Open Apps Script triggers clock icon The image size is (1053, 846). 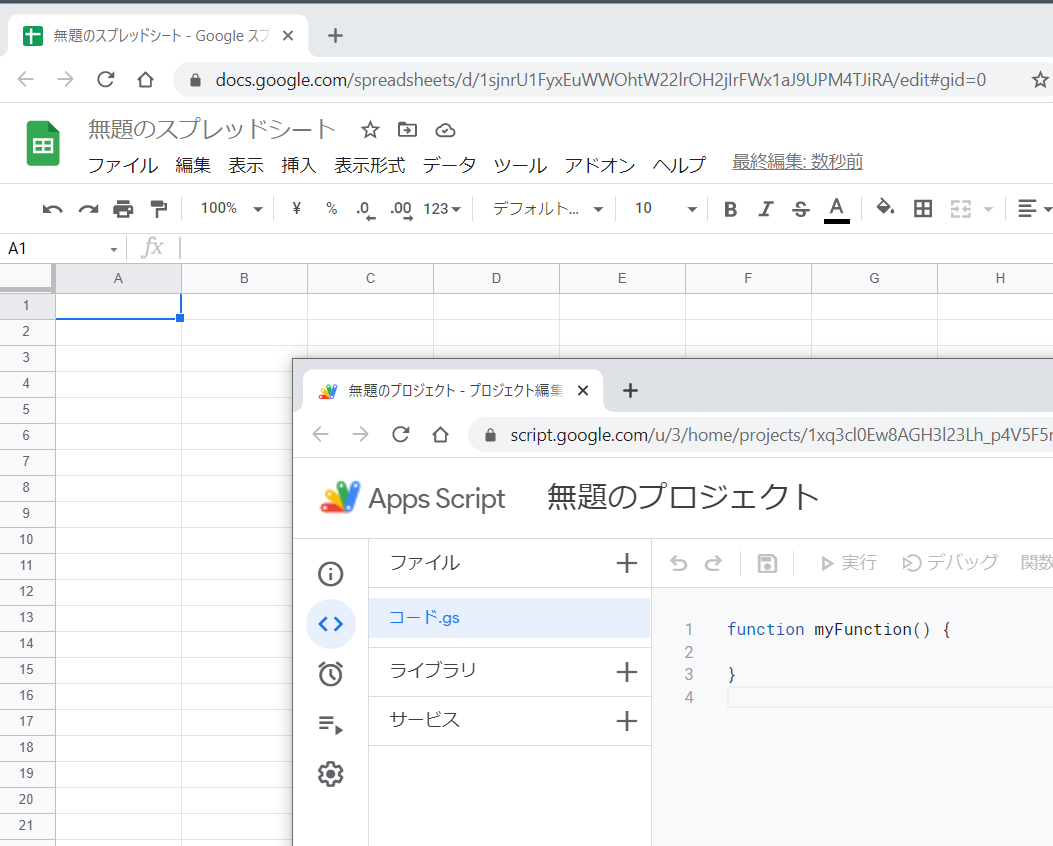point(330,674)
